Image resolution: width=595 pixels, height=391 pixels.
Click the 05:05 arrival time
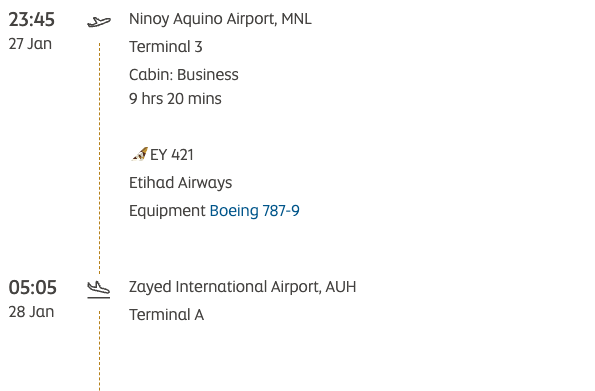(x=33, y=287)
